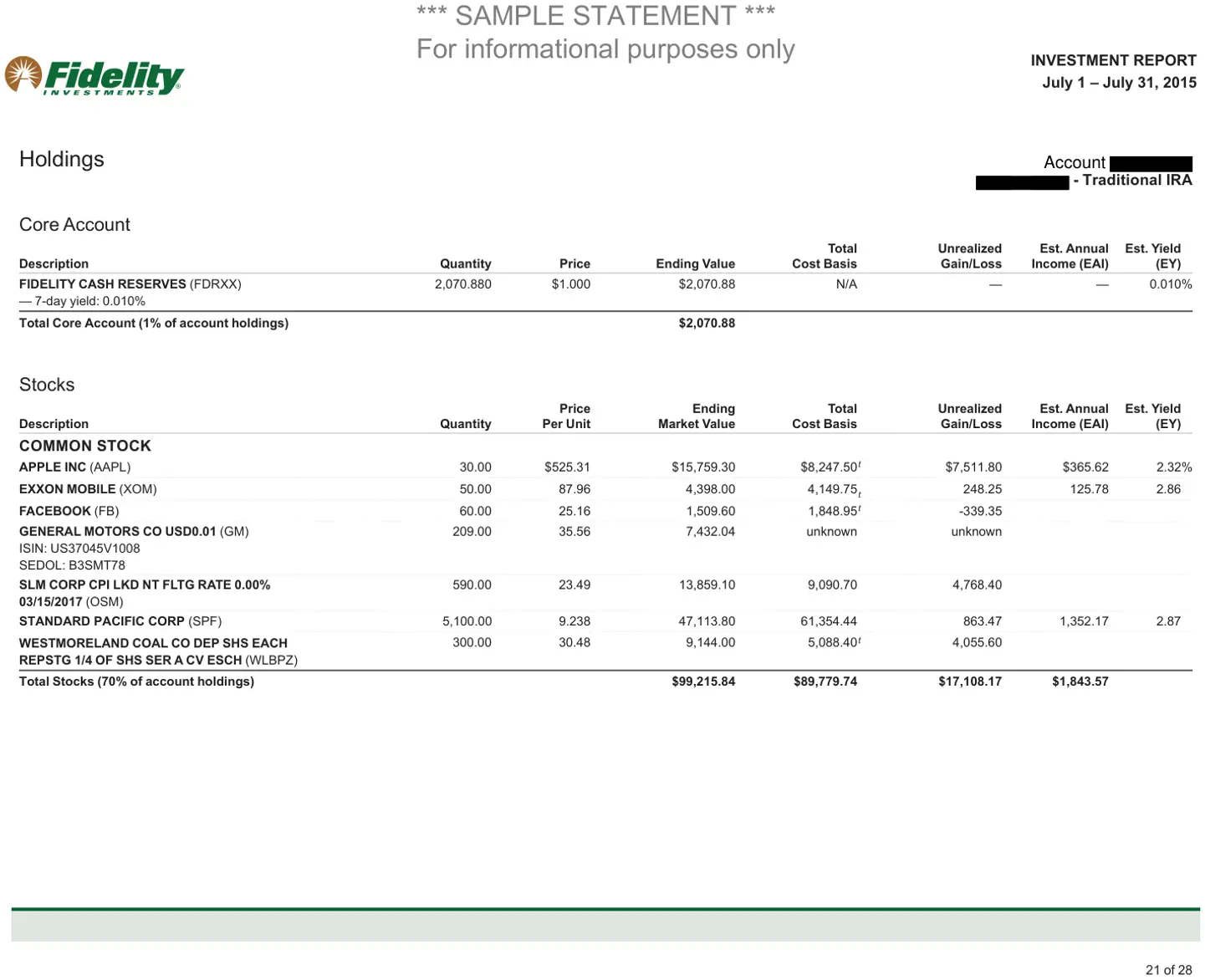Click the Stocks section heading
This screenshot has height=980, width=1205.
click(47, 385)
